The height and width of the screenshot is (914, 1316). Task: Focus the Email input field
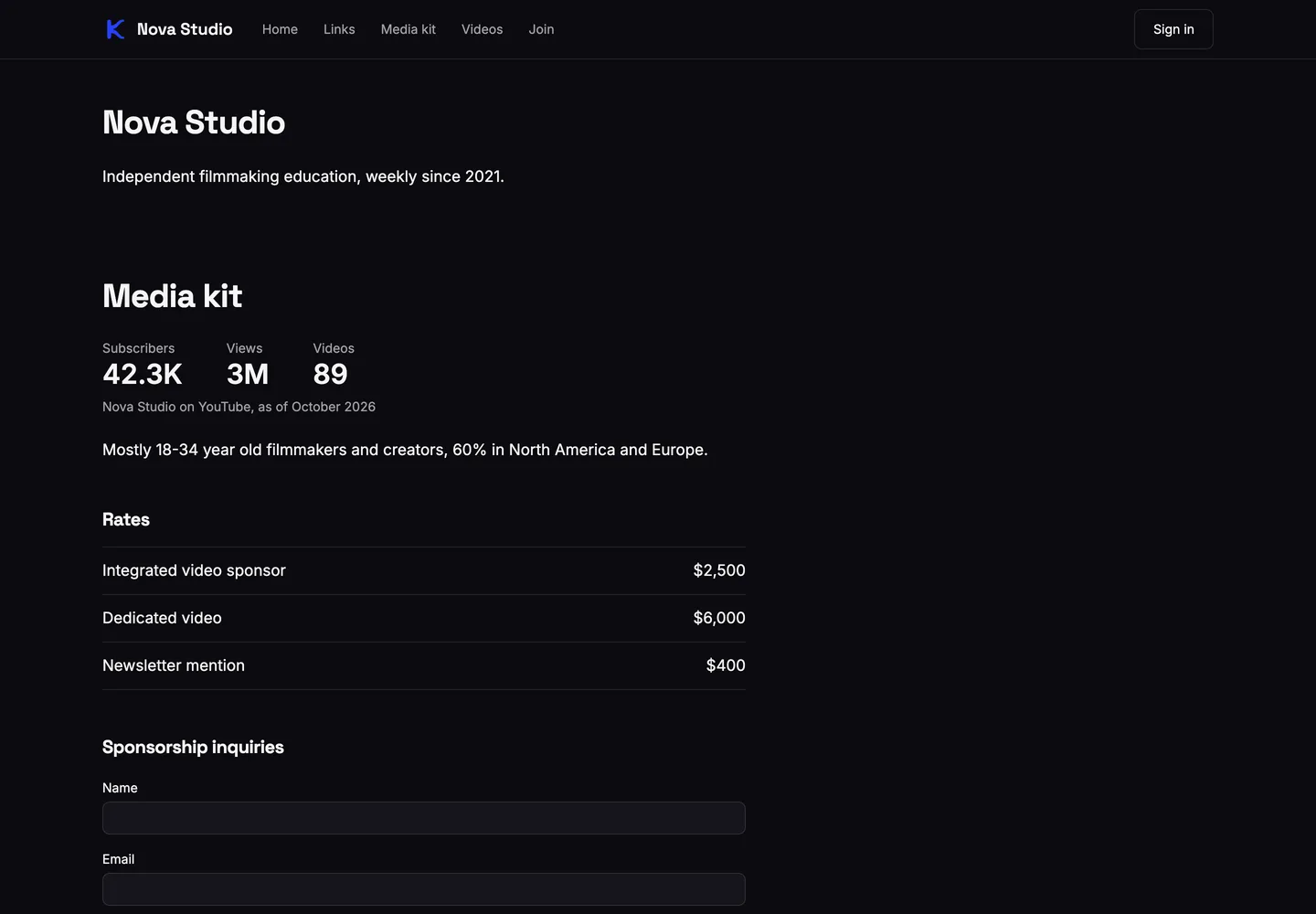click(x=424, y=889)
